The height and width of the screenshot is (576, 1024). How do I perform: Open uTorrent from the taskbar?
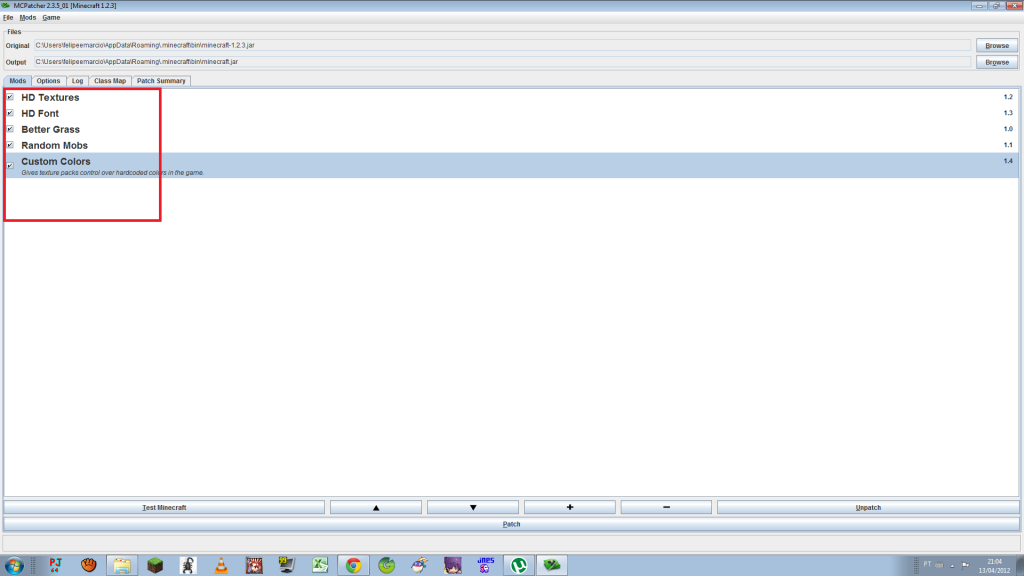click(x=518, y=565)
